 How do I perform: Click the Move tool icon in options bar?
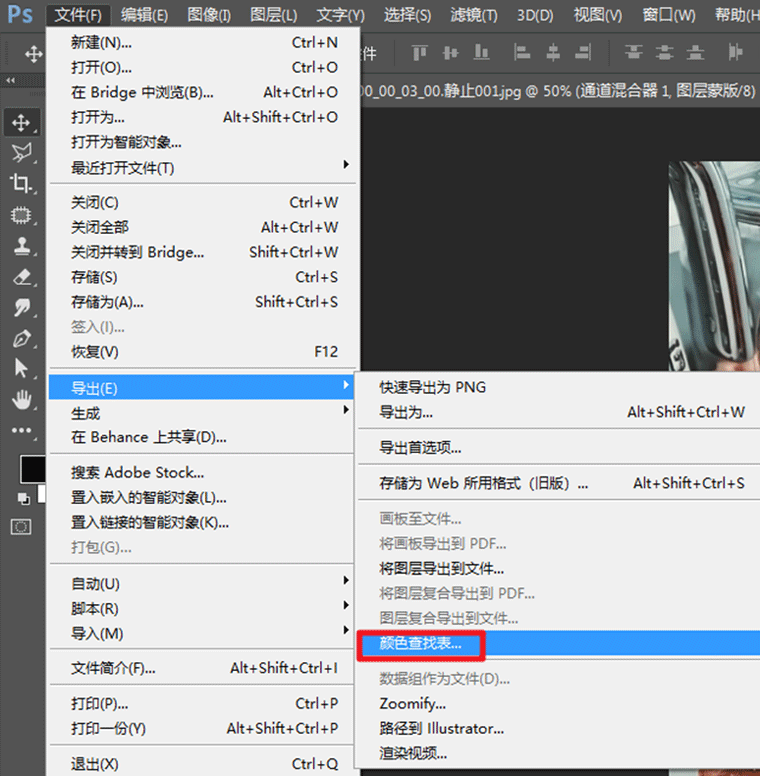(33, 53)
